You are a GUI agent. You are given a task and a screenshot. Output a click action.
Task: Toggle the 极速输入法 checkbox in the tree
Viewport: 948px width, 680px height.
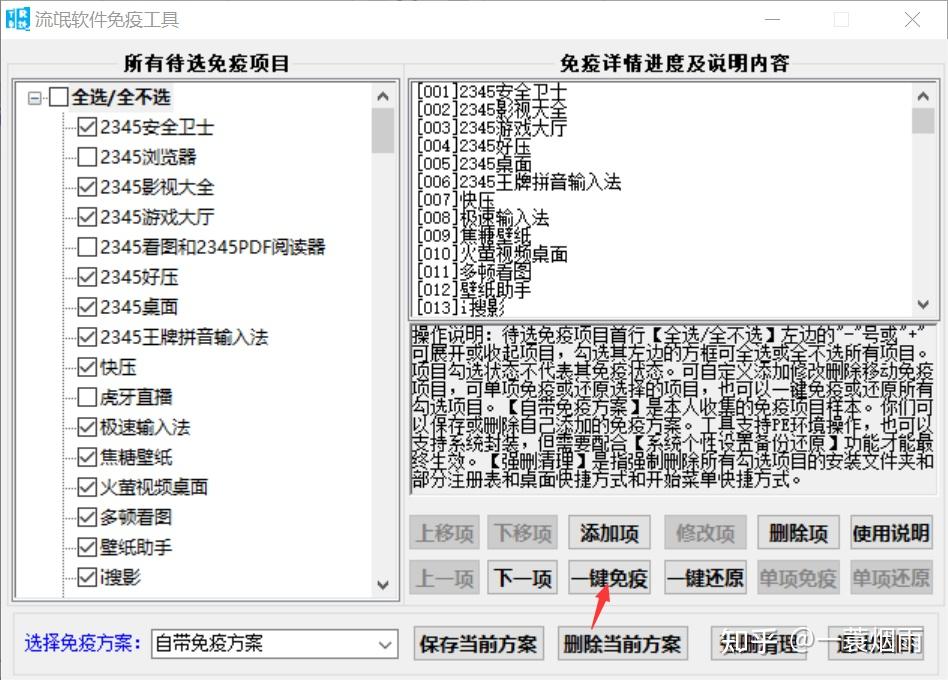pyautogui.click(x=87, y=427)
